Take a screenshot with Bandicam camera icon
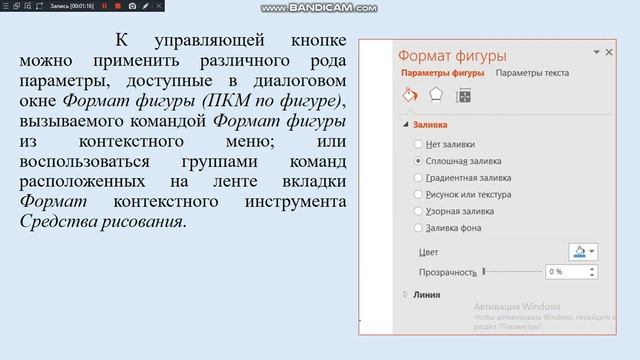This screenshot has height=360, width=640. click(x=132, y=6)
